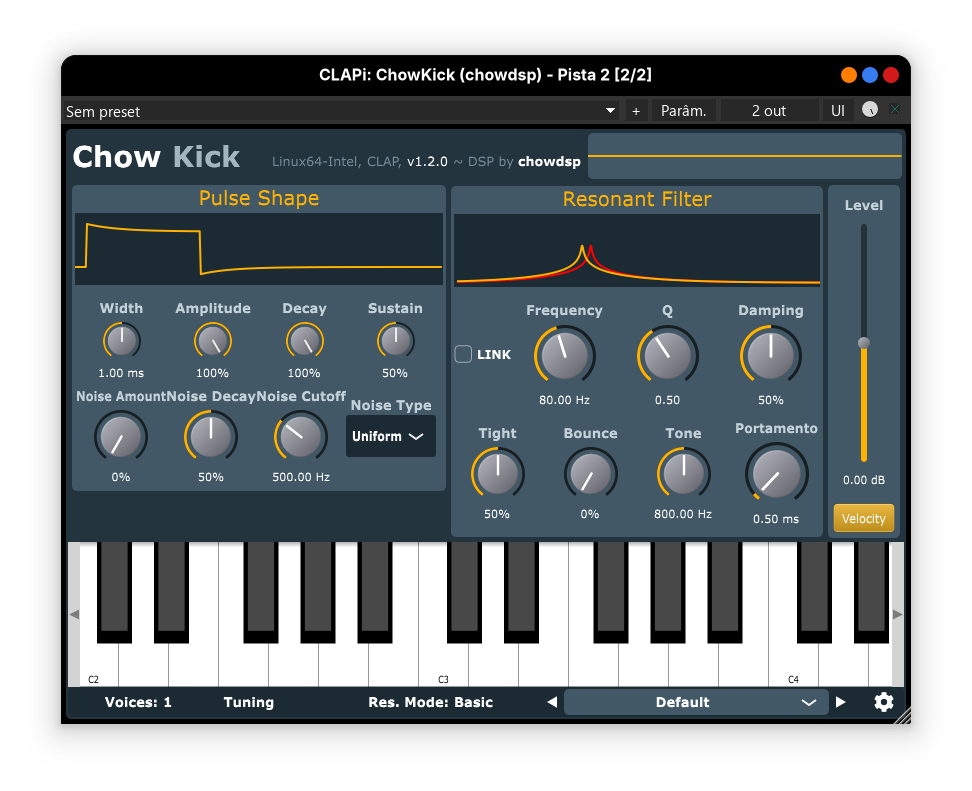This screenshot has width=972, height=791.
Task: Toggle the Velocity button
Action: 863,518
